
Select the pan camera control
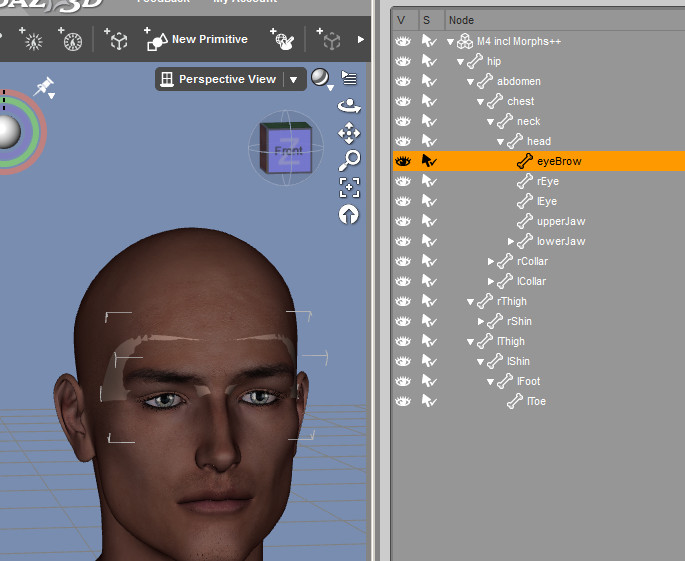pos(349,133)
